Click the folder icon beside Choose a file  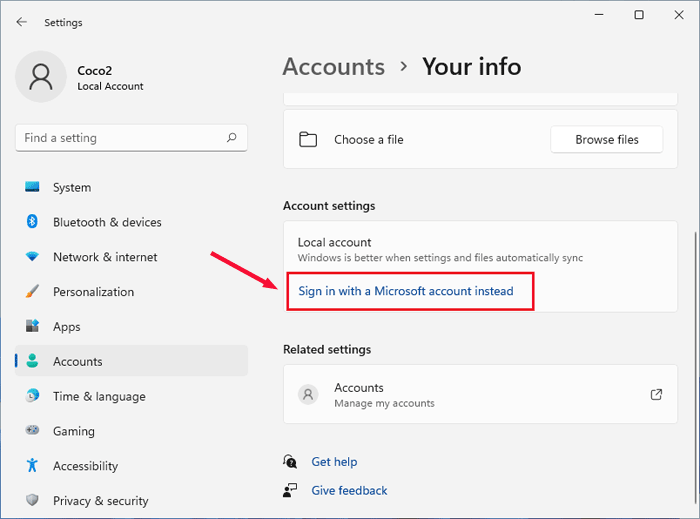point(308,139)
